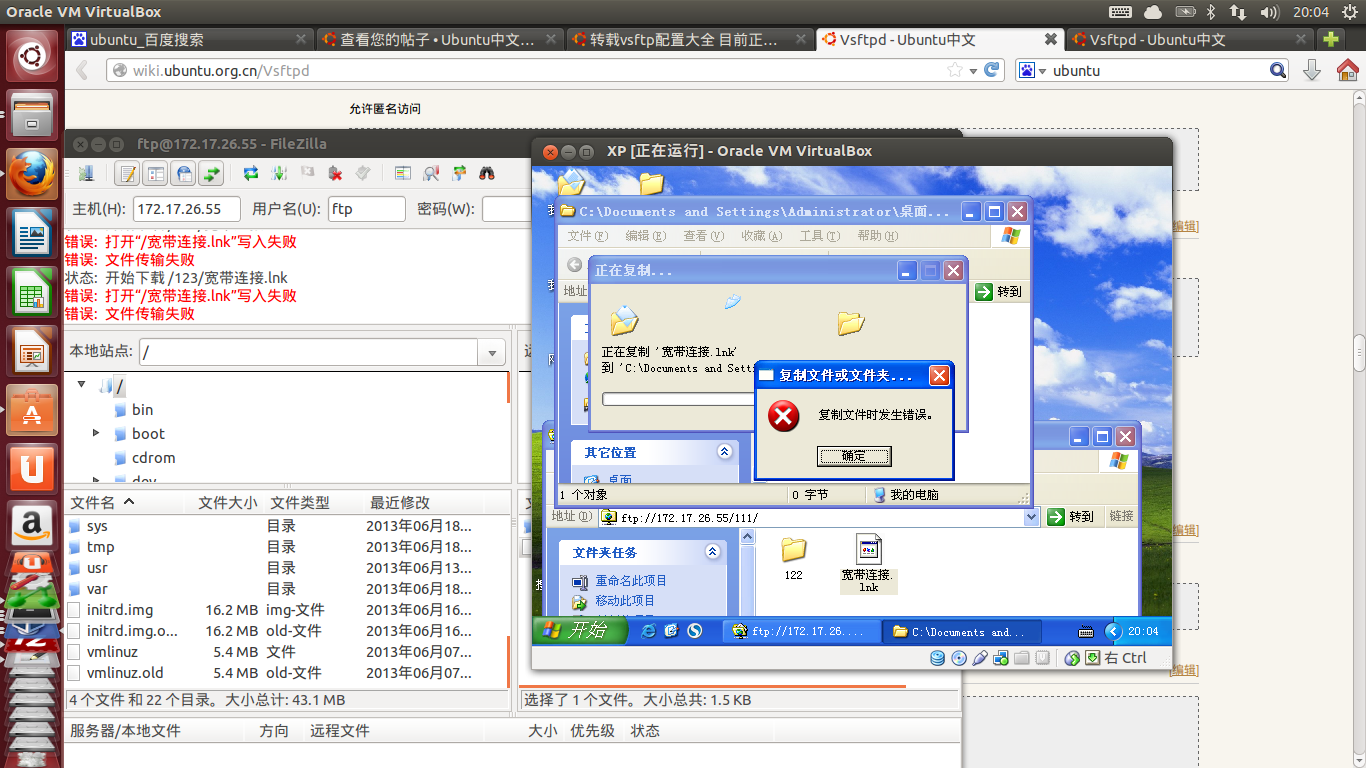
Task: Click 重命名此项目 link in XP task pane
Action: coord(631,581)
